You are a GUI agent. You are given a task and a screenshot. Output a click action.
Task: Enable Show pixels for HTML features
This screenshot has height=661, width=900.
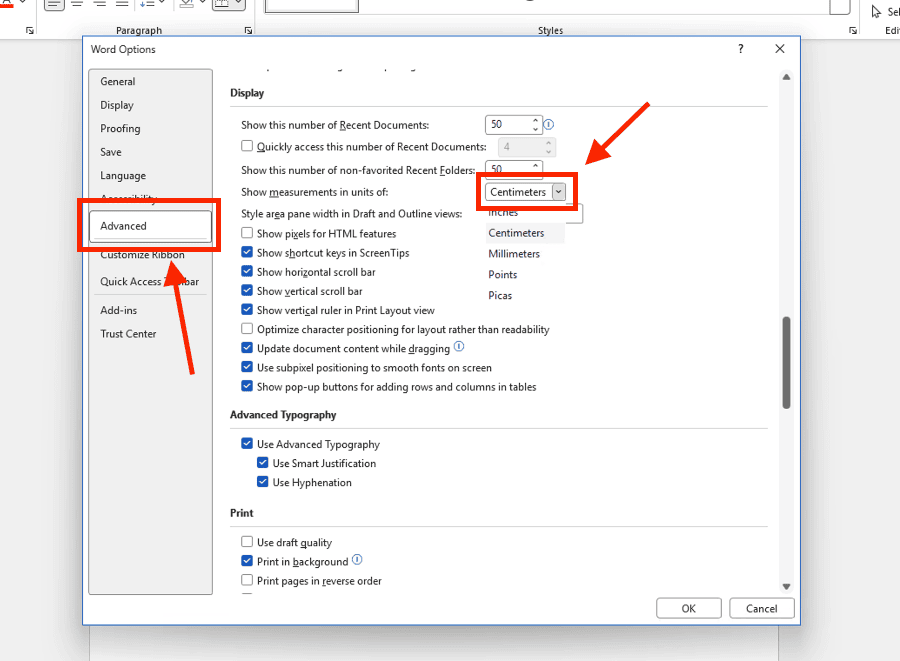click(247, 233)
